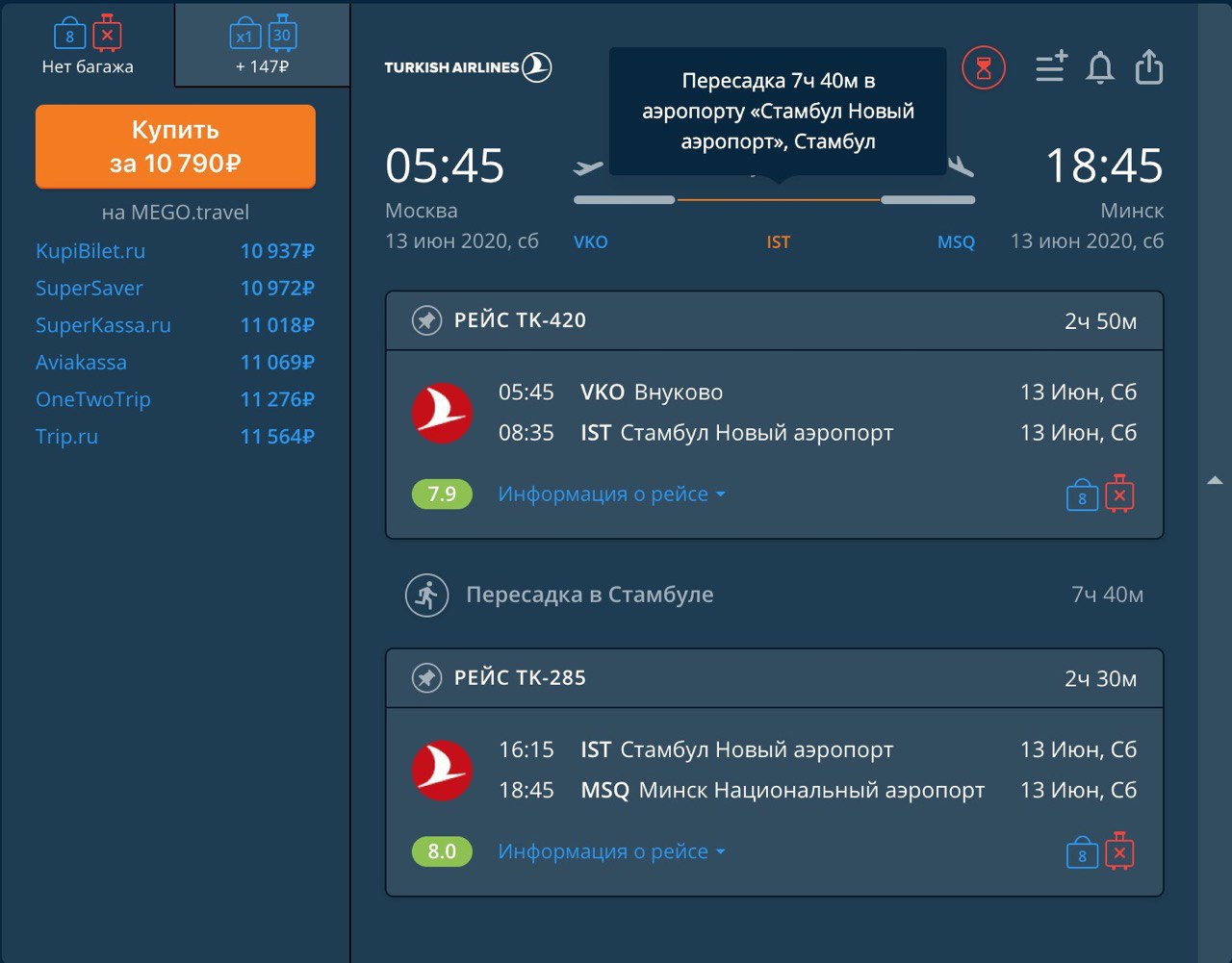The image size is (1232, 963).
Task: Click the Aviakassa price 11 069₽
Action: pyautogui.click(x=277, y=362)
